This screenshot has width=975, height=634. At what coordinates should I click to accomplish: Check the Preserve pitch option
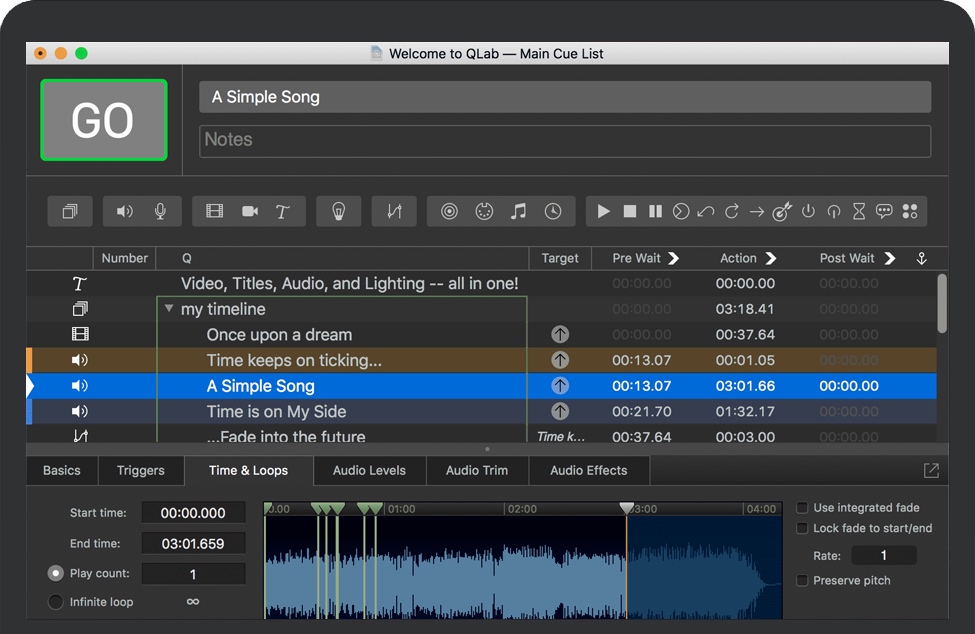802,581
